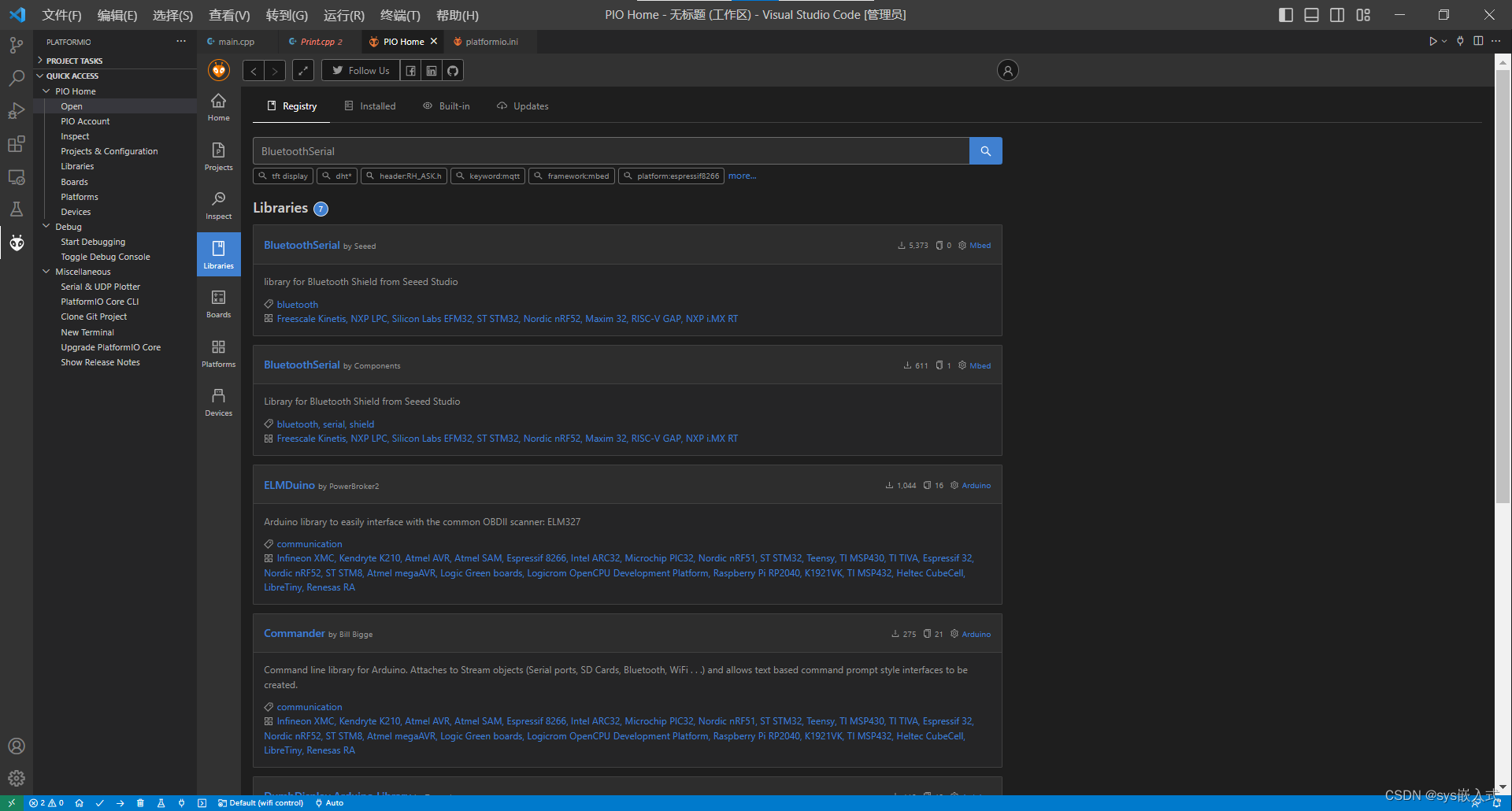Open the 文件(F) menu

click(61, 15)
